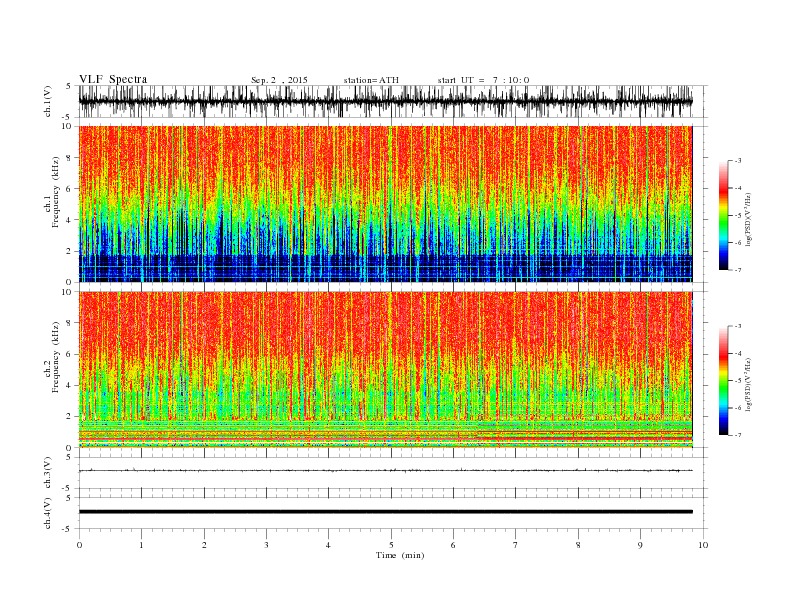This screenshot has width=792, height=612.
Task: Click time axis tick label "2"
Action: tap(204, 545)
